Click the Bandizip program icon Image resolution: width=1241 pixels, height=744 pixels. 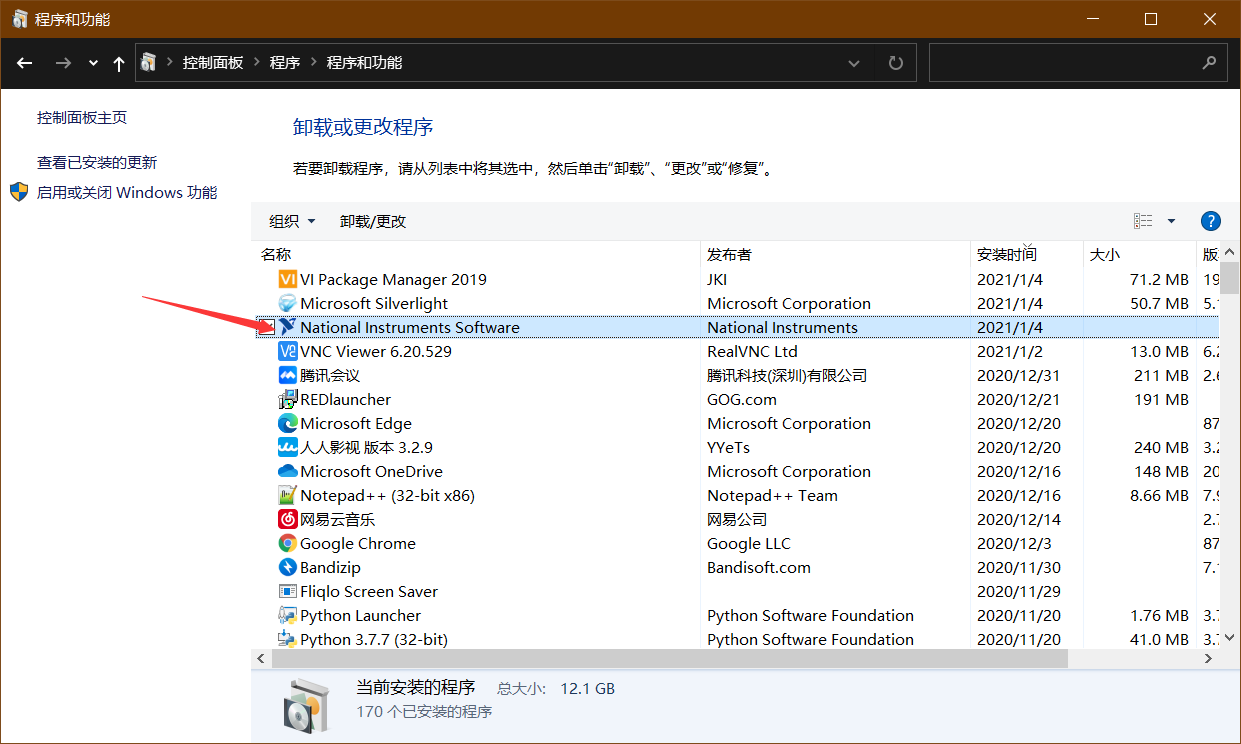[x=287, y=567]
